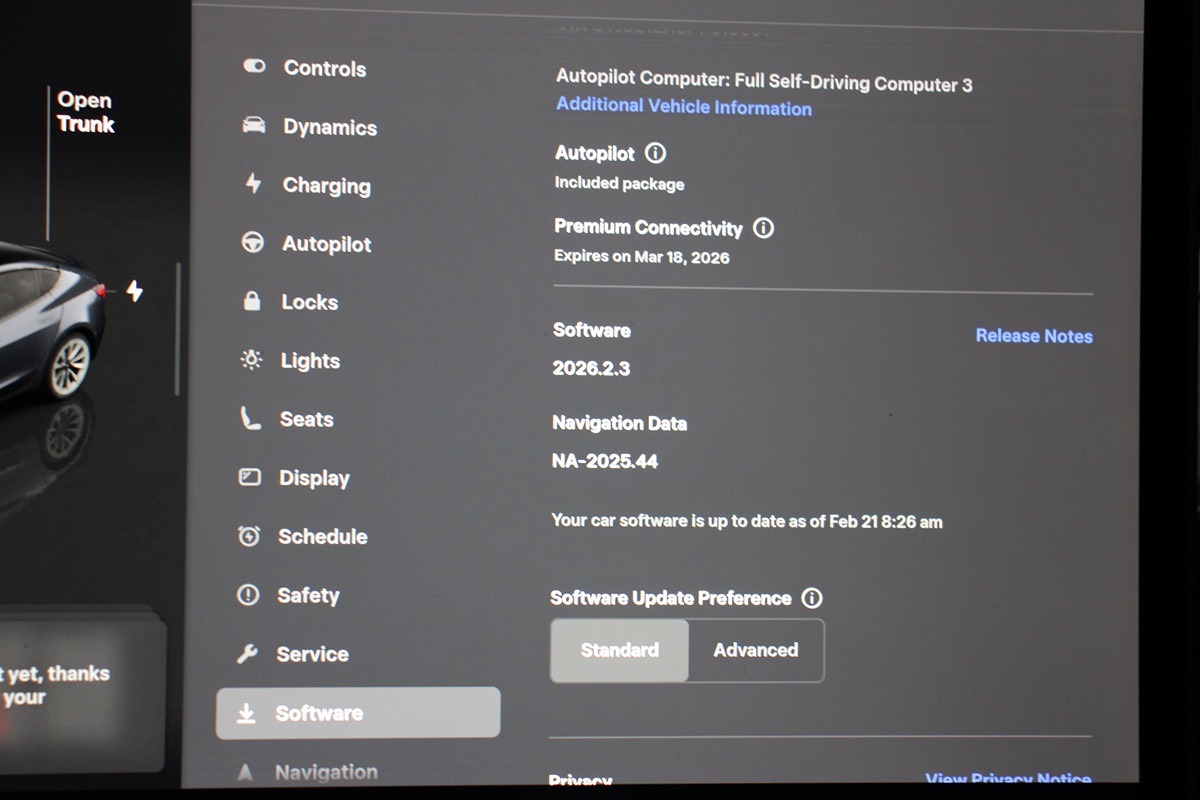The image size is (1200, 800).
Task: Show info for Autopilot package
Action: click(x=655, y=153)
